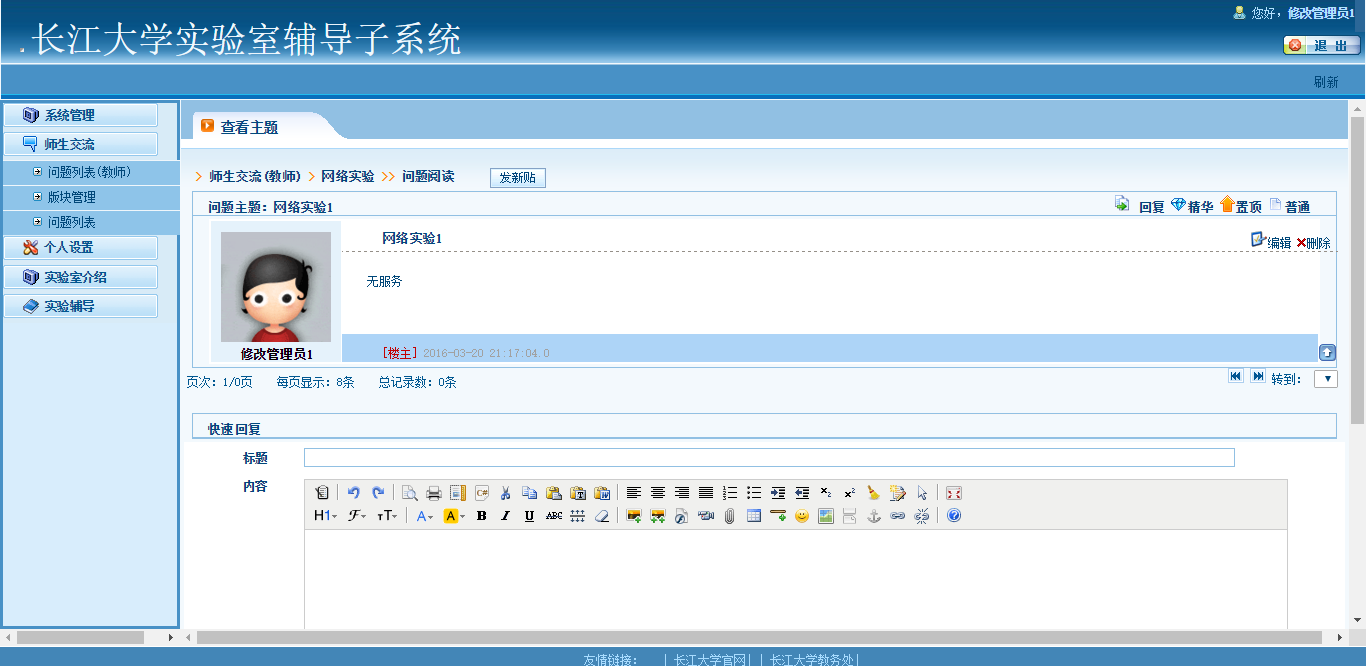Expand the 实验室介绍 sidebar menu
Screen dimensions: 1366x671
[80, 277]
